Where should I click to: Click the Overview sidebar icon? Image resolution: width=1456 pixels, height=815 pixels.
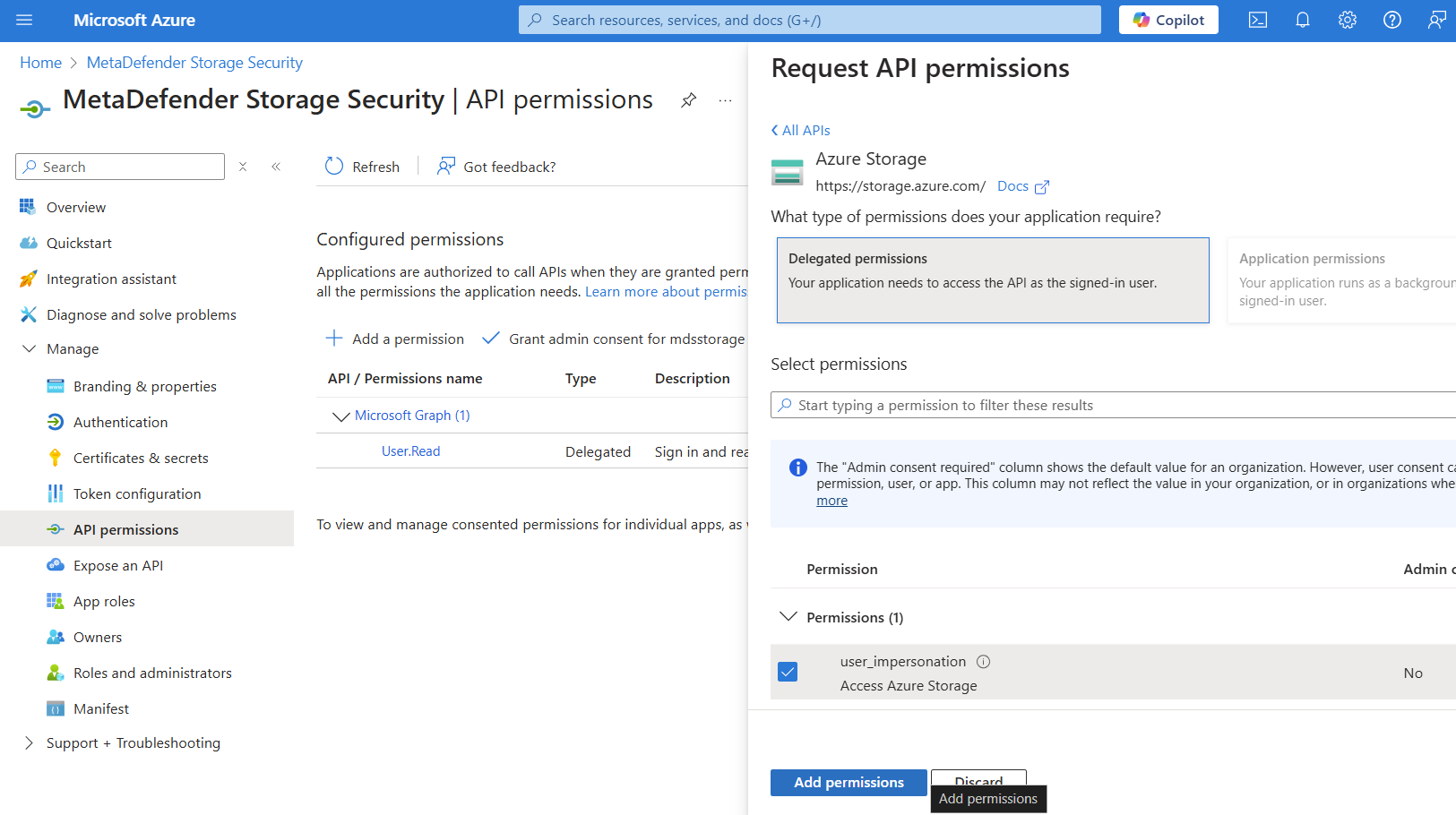[x=28, y=207]
